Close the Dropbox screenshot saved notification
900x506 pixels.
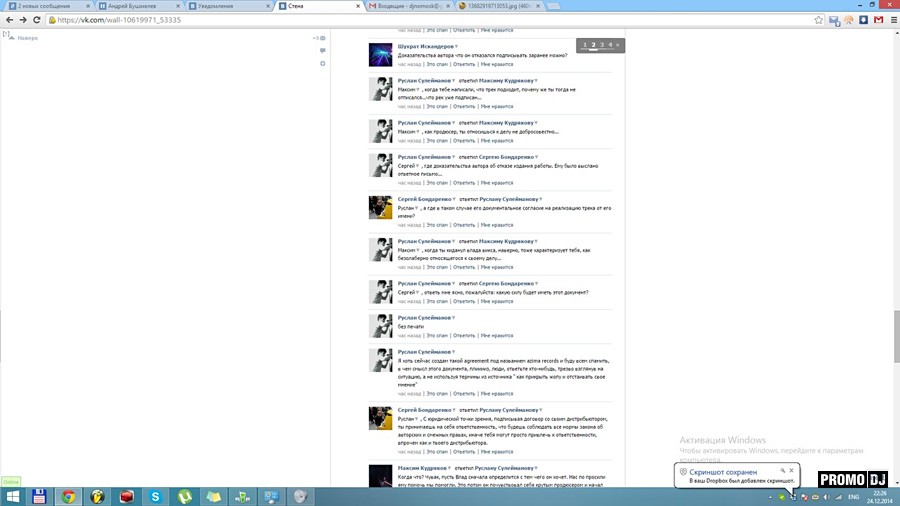click(x=790, y=470)
